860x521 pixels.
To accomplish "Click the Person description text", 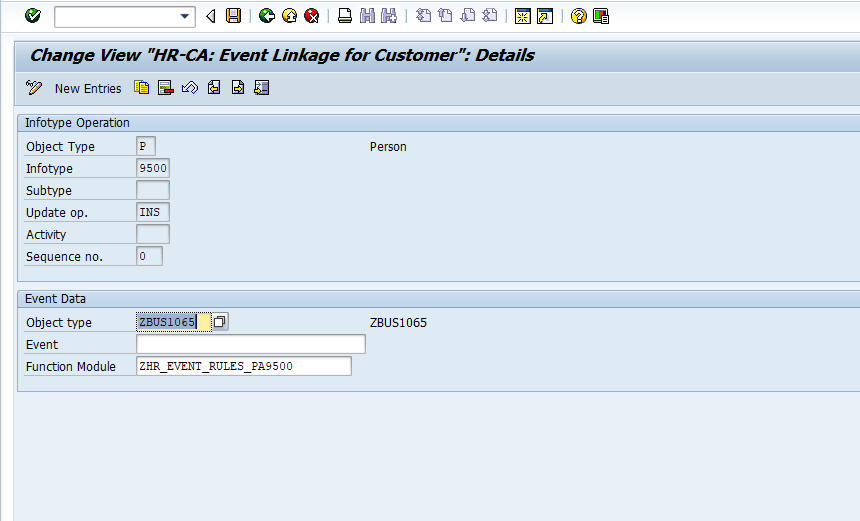I will (x=388, y=146).
